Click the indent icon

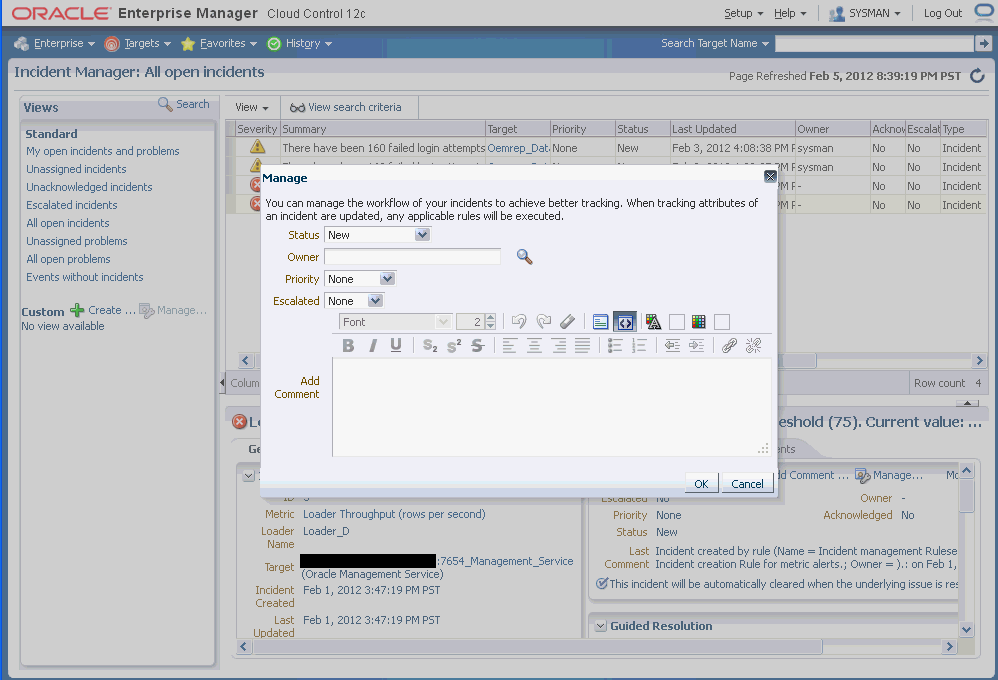pyautogui.click(x=696, y=346)
